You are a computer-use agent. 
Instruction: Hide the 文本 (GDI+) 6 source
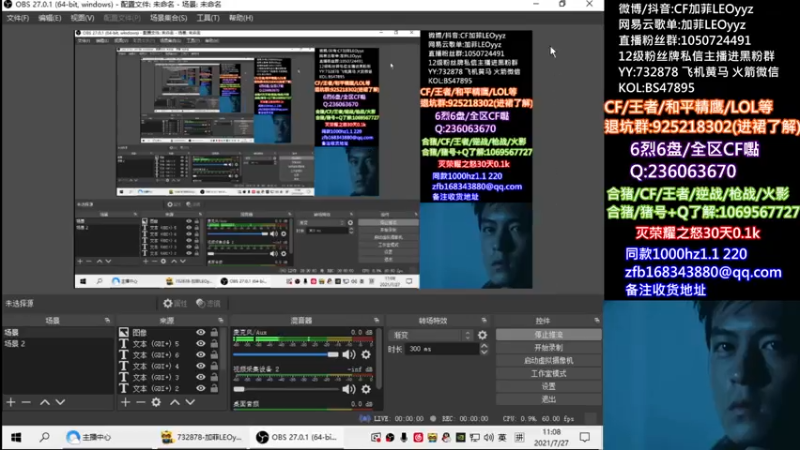pyautogui.click(x=201, y=355)
